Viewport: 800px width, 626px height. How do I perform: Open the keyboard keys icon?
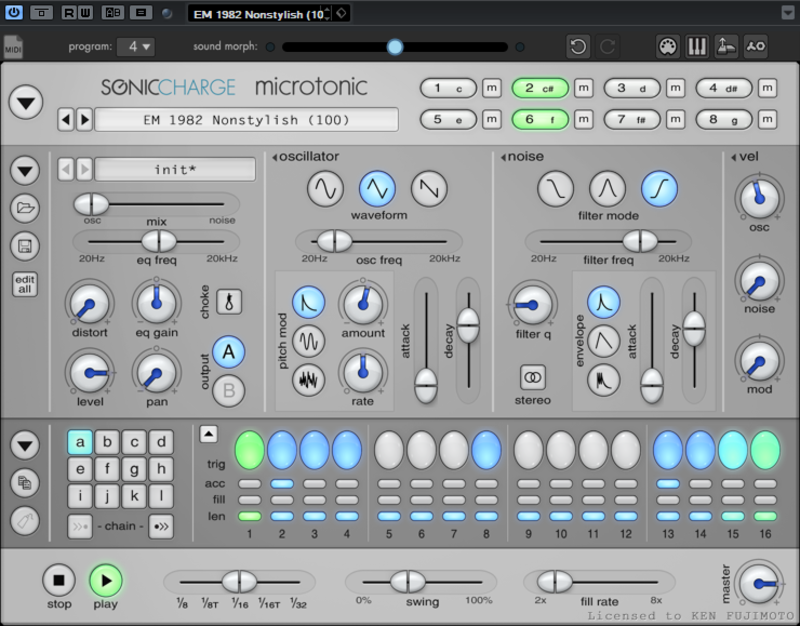(x=697, y=46)
